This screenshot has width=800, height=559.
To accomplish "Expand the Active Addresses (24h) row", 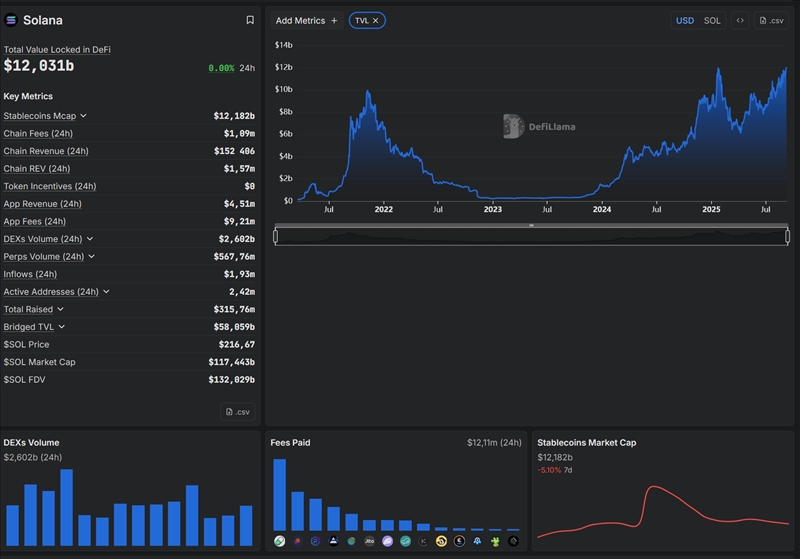I will tap(106, 292).
